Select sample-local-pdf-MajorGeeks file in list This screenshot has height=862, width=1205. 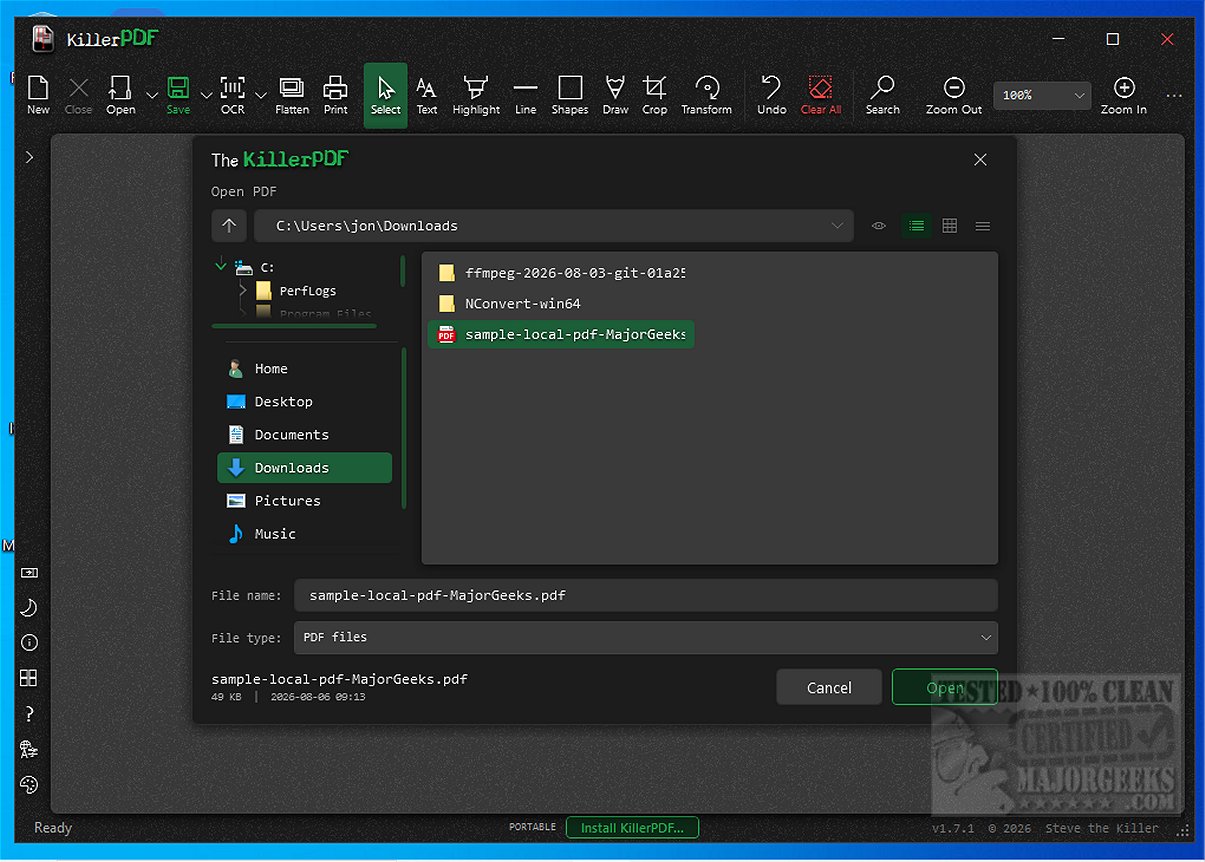[x=562, y=335]
